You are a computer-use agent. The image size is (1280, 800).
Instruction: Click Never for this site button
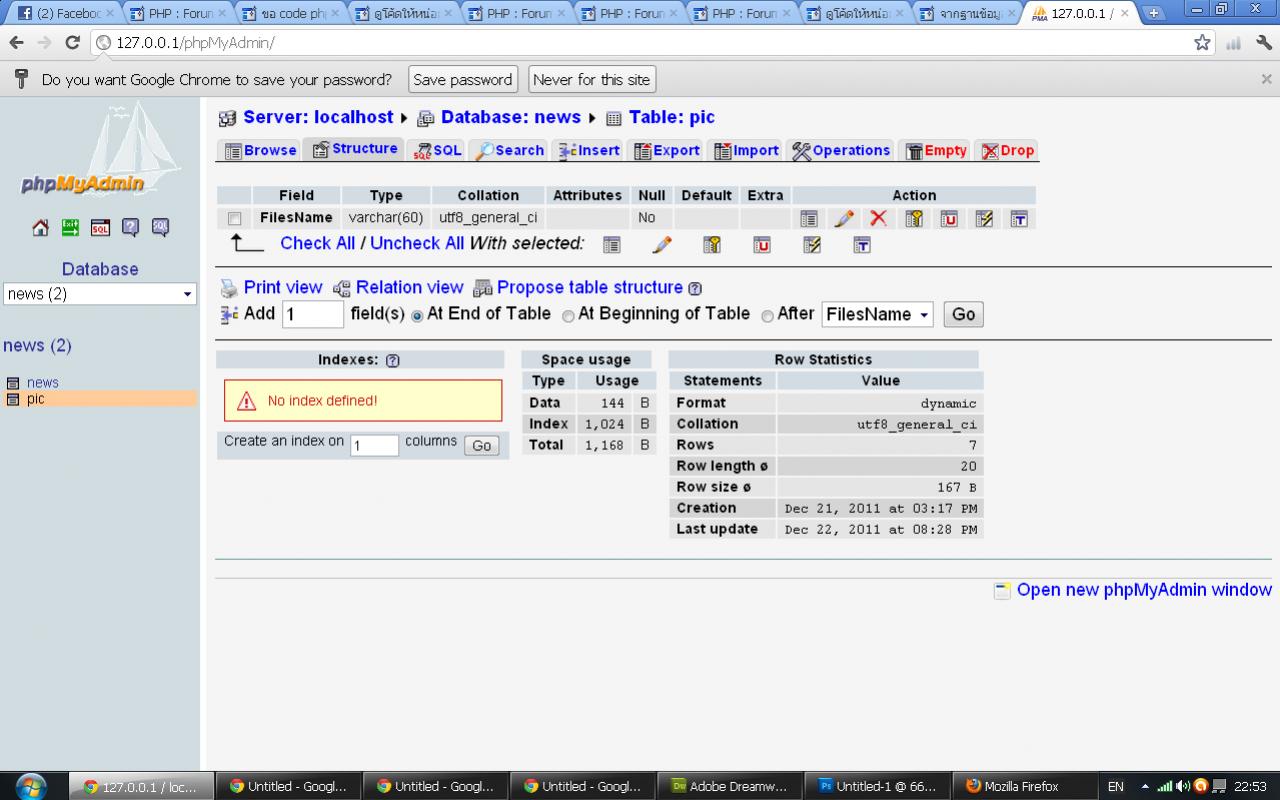point(592,80)
